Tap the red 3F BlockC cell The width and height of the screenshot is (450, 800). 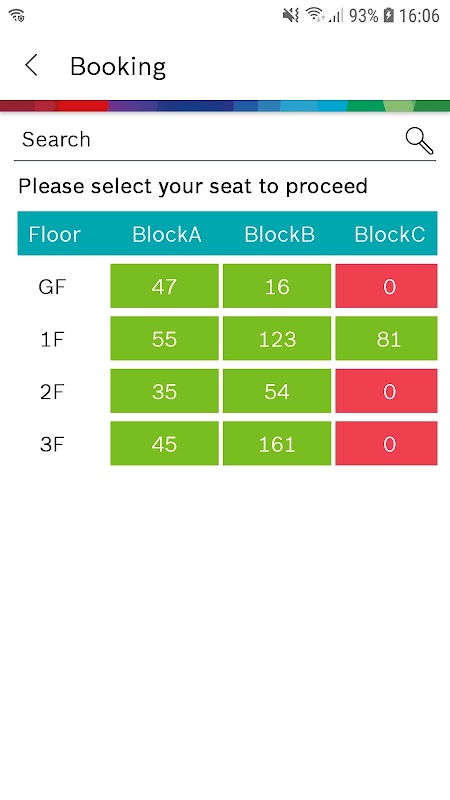point(386,443)
